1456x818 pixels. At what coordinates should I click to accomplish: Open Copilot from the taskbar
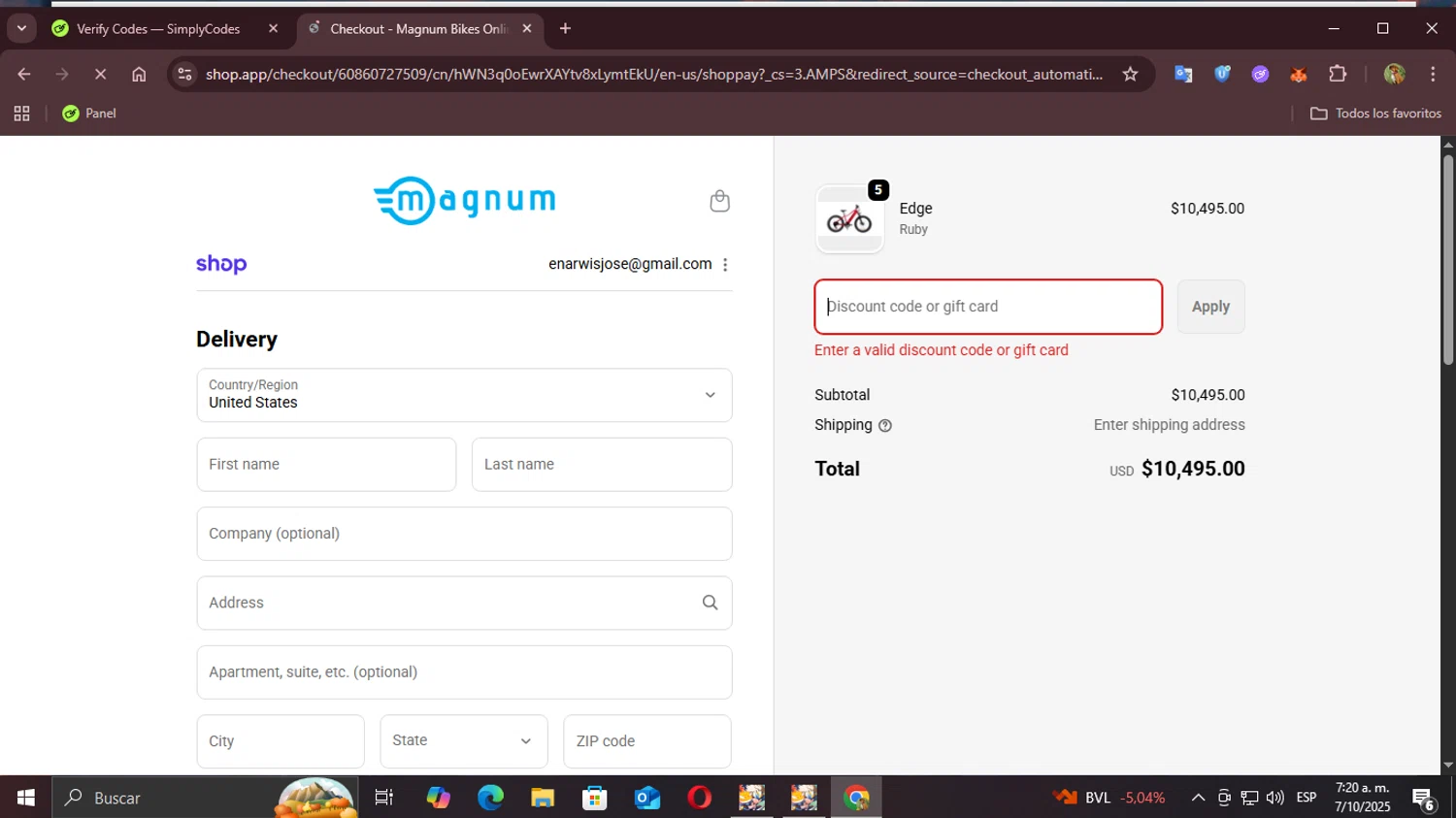tap(438, 798)
